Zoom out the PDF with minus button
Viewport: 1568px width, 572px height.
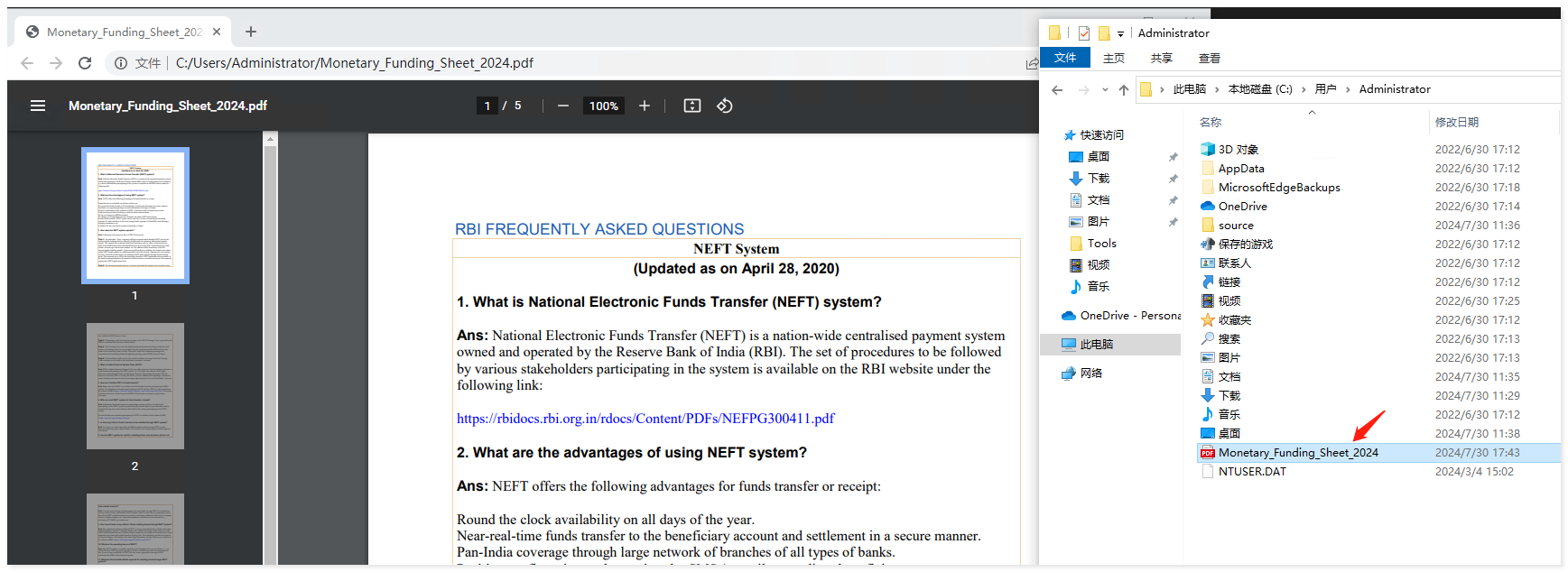pyautogui.click(x=563, y=106)
